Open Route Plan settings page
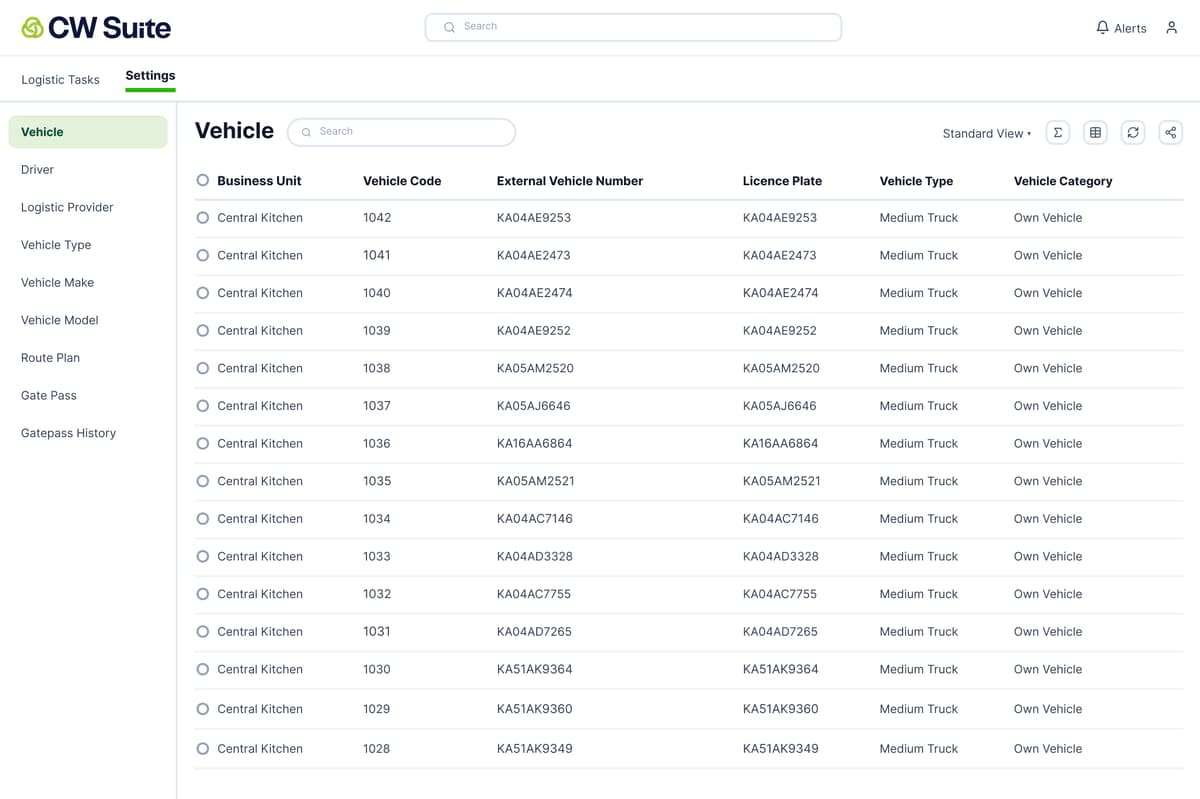Screen dimensions: 1200x799 [x=50, y=358]
